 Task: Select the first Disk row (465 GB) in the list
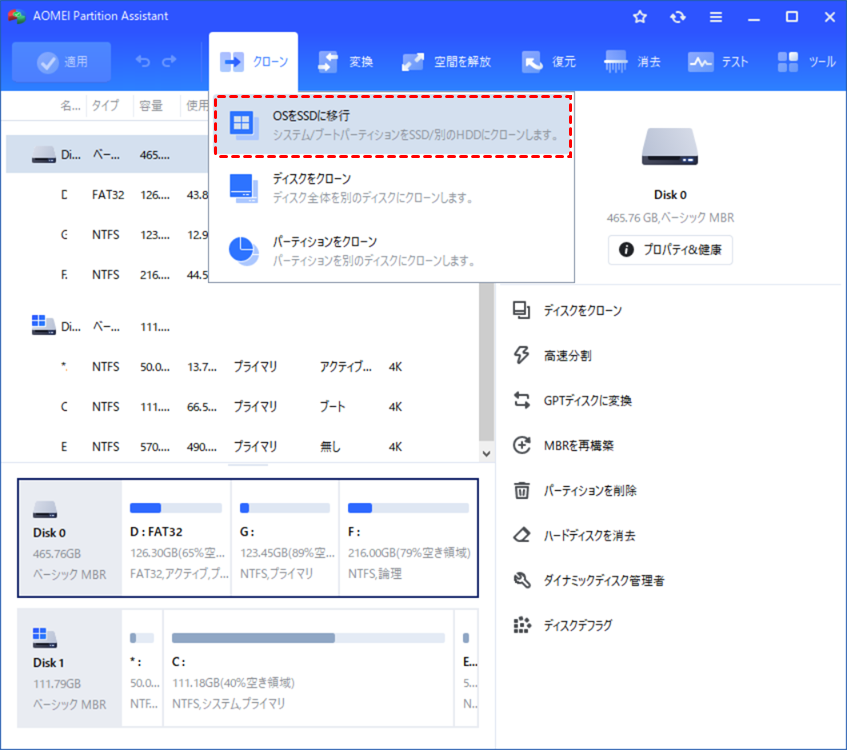107,155
